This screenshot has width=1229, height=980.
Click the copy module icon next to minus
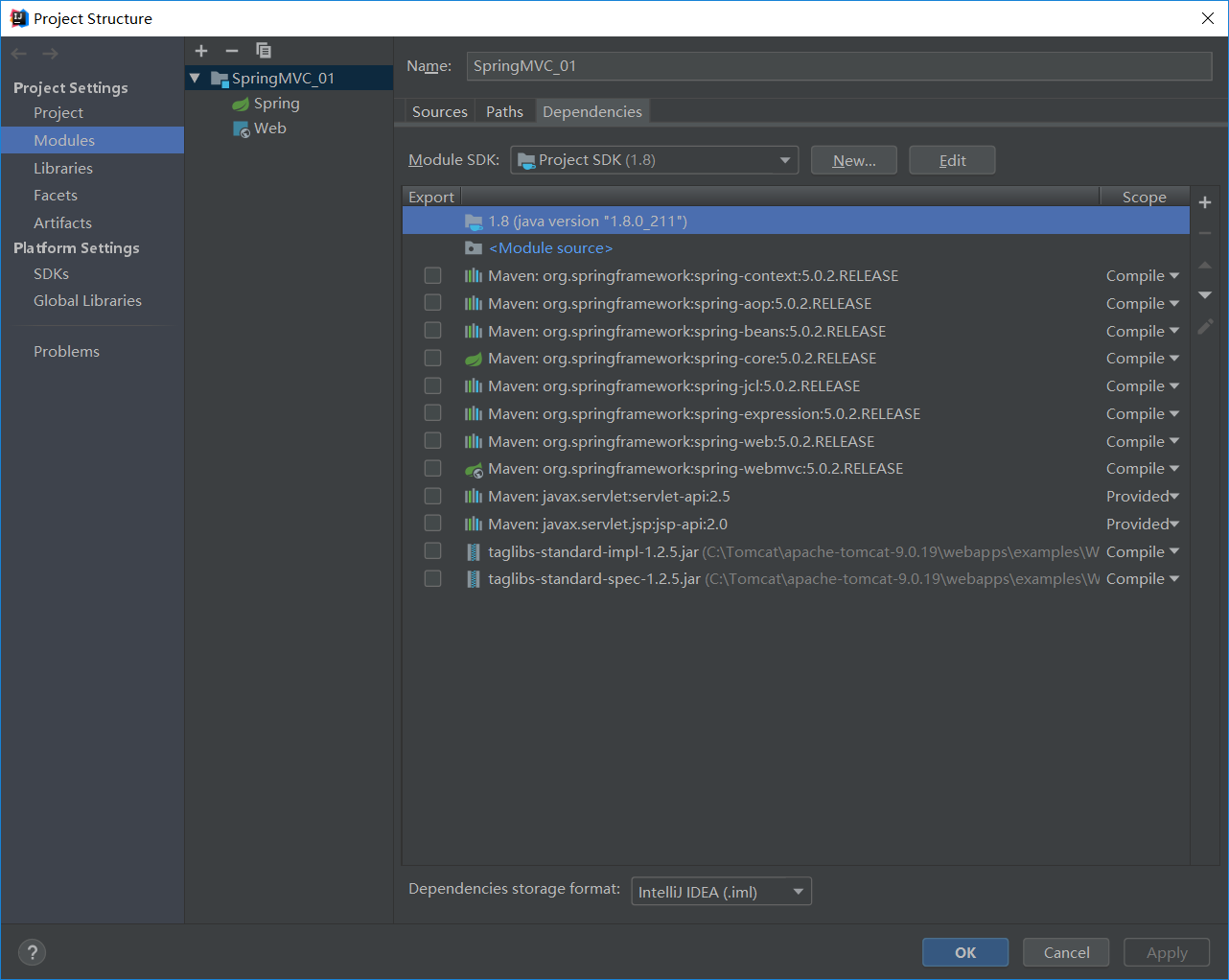pos(264,50)
